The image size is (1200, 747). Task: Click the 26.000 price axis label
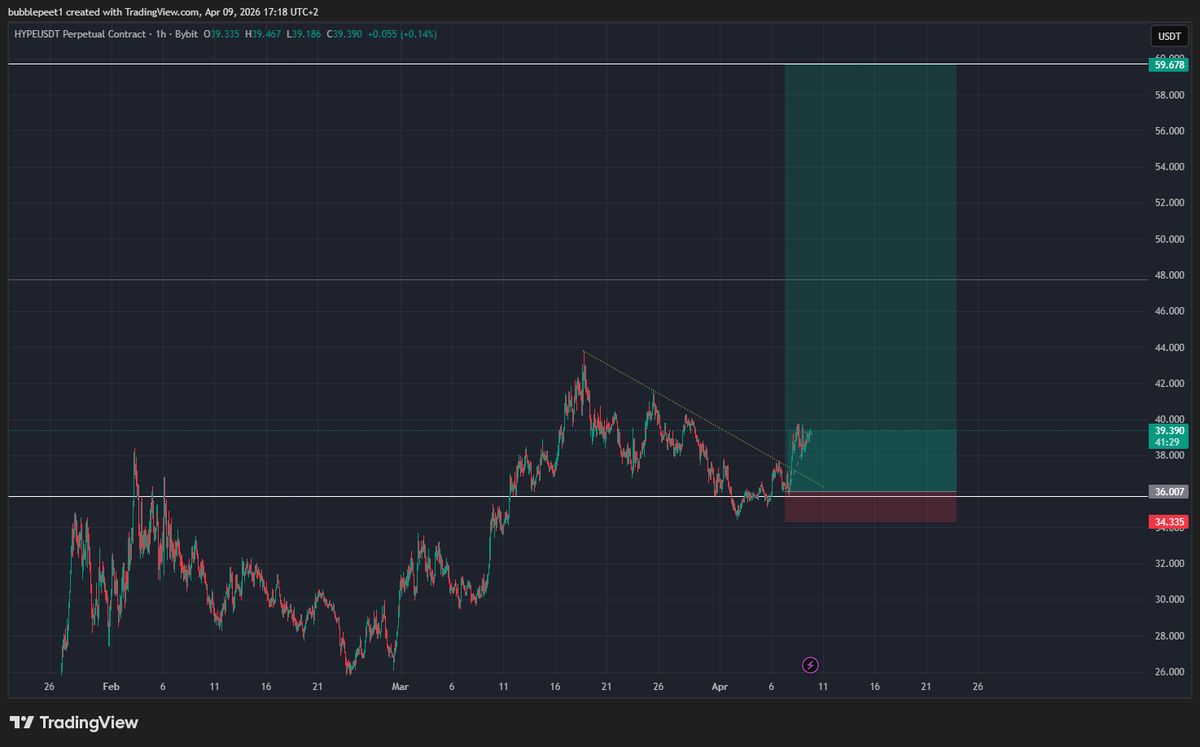pyautogui.click(x=1169, y=672)
